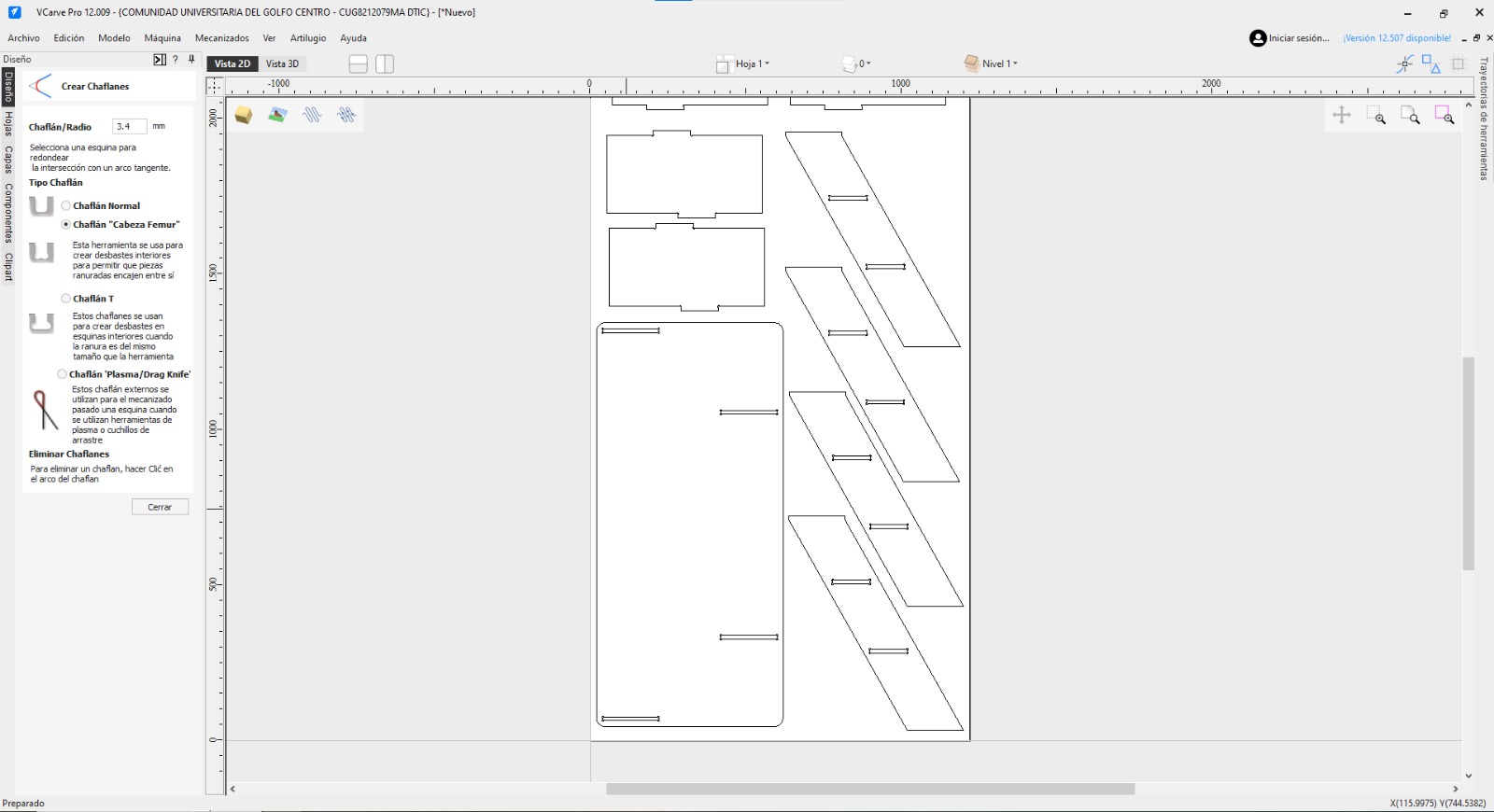Image resolution: width=1494 pixels, height=812 pixels.
Task: Click the horizontal scrollbar left arrow
Action: tap(233, 790)
